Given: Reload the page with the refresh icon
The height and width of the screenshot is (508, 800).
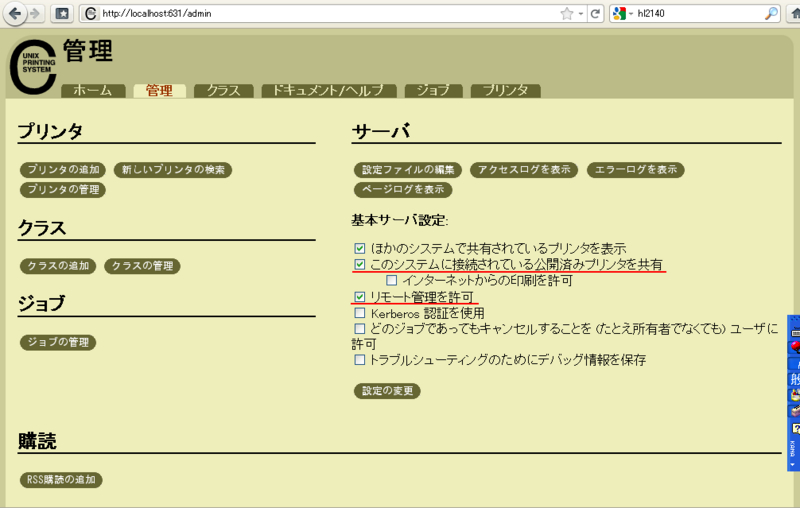Looking at the screenshot, I should (595, 14).
